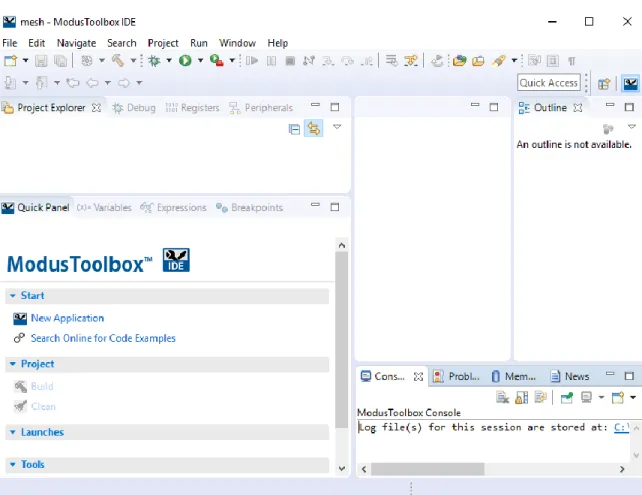Collapse the Start section in Quick Panel
642x495 pixels.
(x=13, y=296)
